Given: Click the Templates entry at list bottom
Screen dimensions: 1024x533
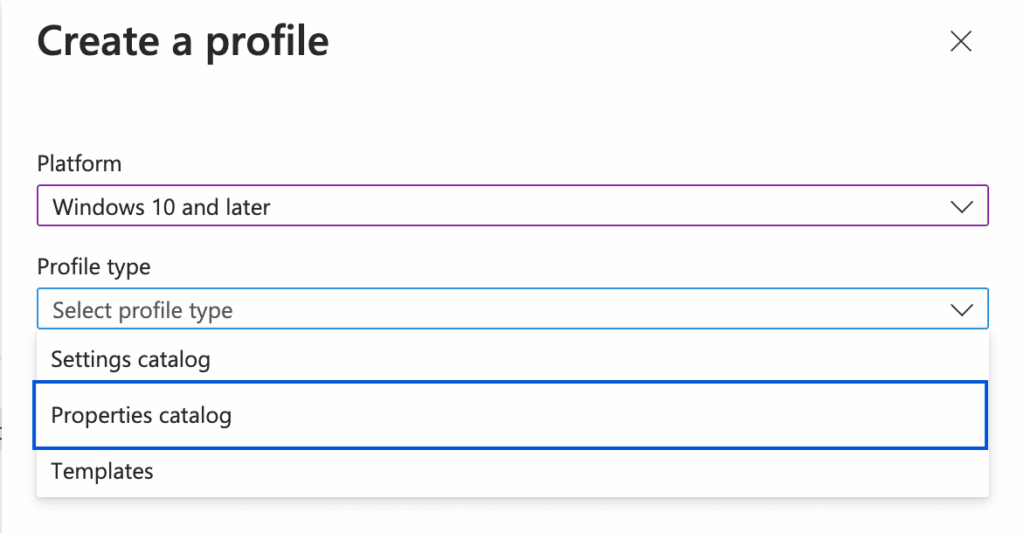Looking at the screenshot, I should pyautogui.click(x=102, y=471).
